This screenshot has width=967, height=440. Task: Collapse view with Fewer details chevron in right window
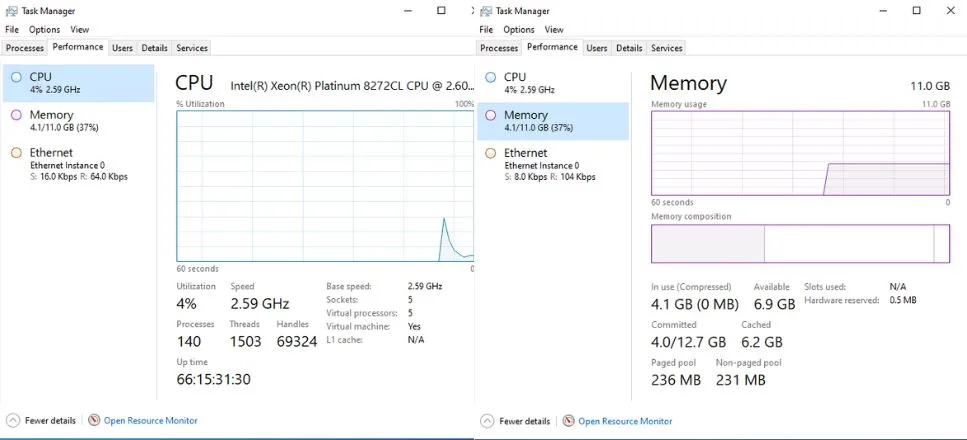coord(487,421)
